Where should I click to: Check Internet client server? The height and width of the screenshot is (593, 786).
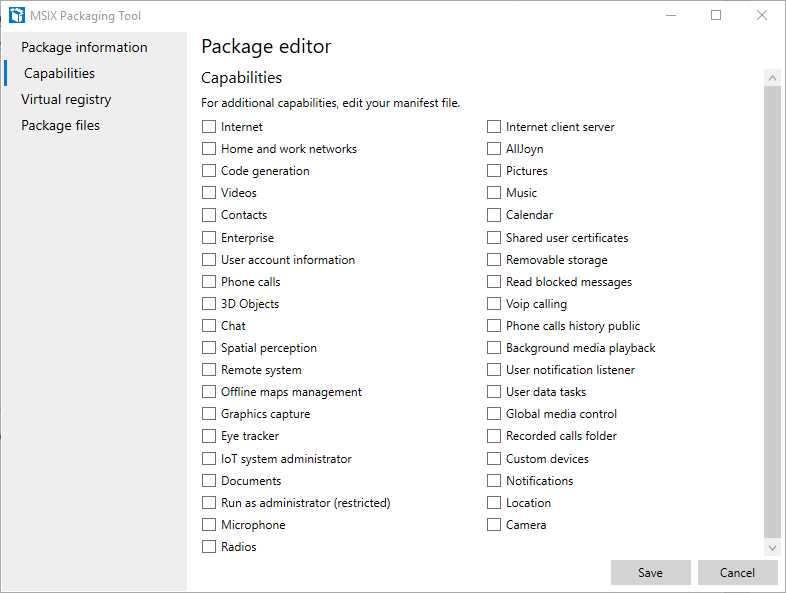(494, 126)
